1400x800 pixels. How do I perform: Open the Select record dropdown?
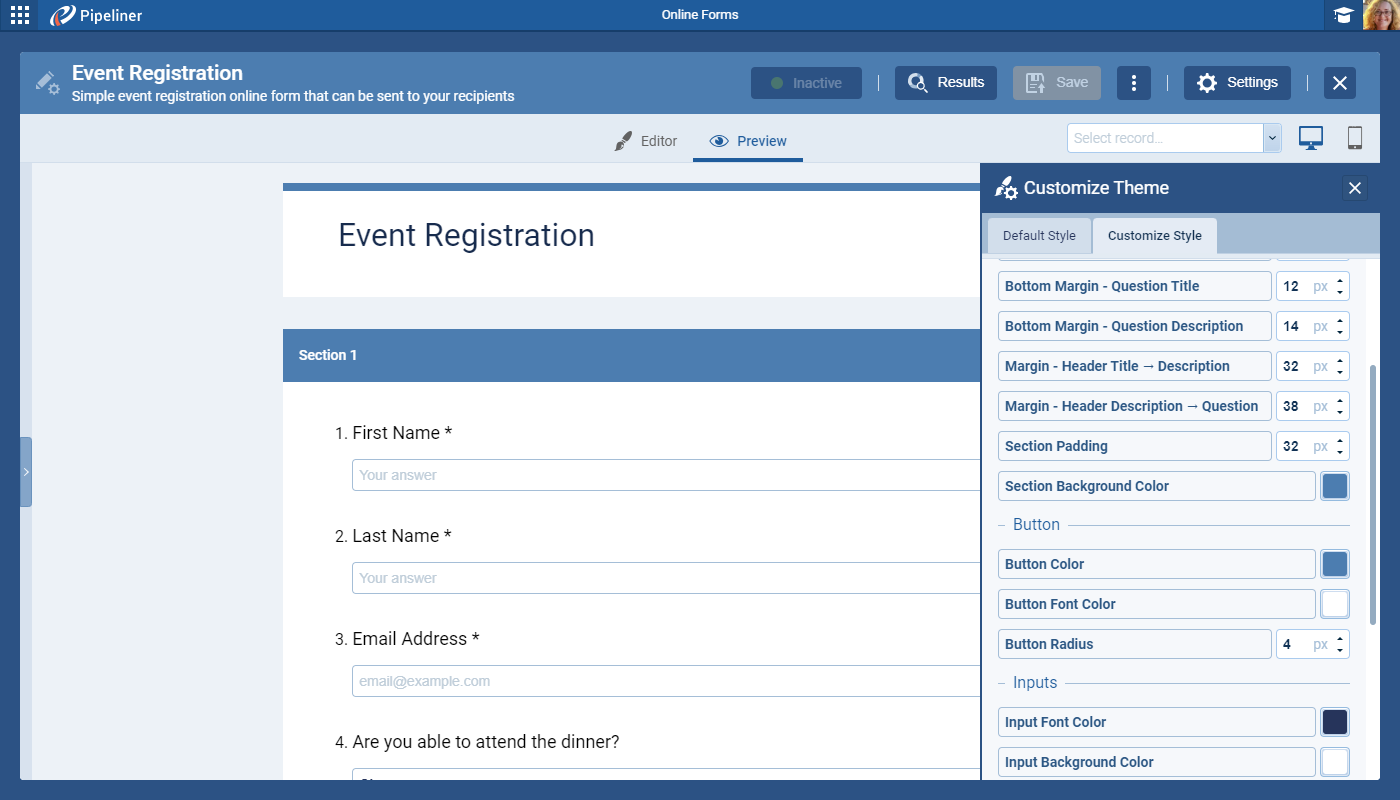coord(1273,138)
